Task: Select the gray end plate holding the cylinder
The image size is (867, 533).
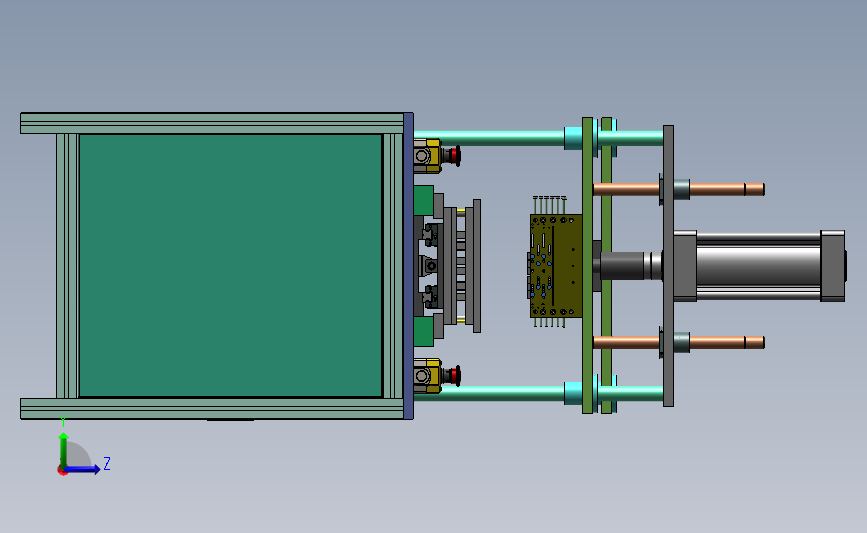Action: pyautogui.click(x=668, y=266)
